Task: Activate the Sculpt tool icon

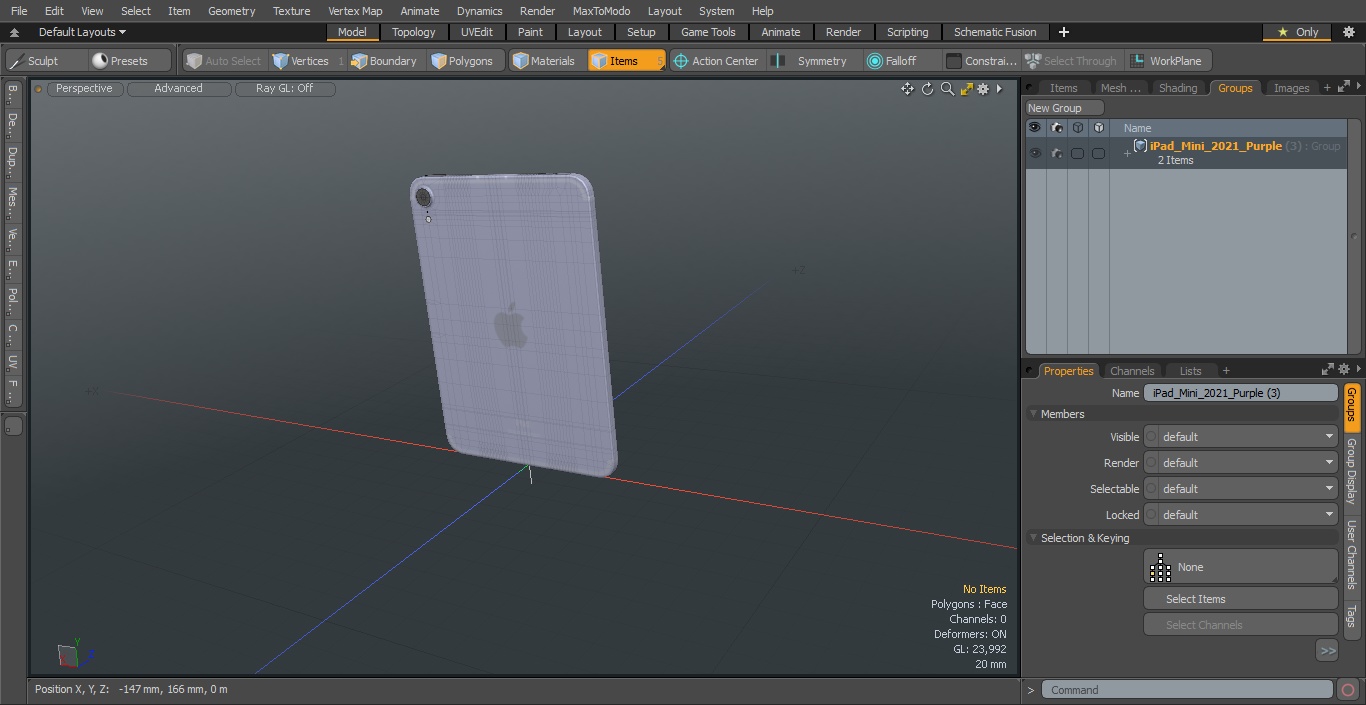Action: (17, 61)
